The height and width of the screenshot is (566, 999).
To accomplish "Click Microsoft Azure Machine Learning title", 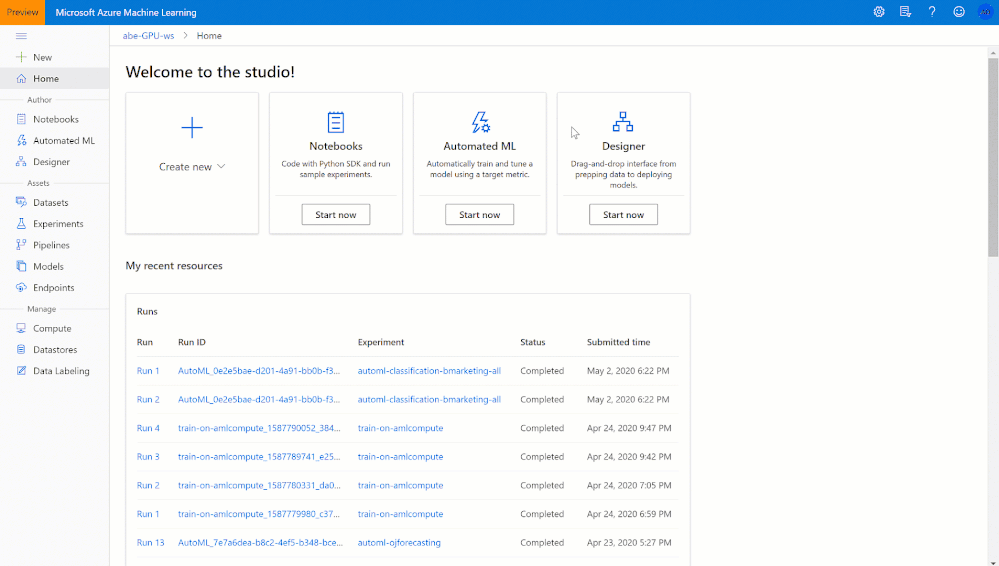I will (126, 12).
